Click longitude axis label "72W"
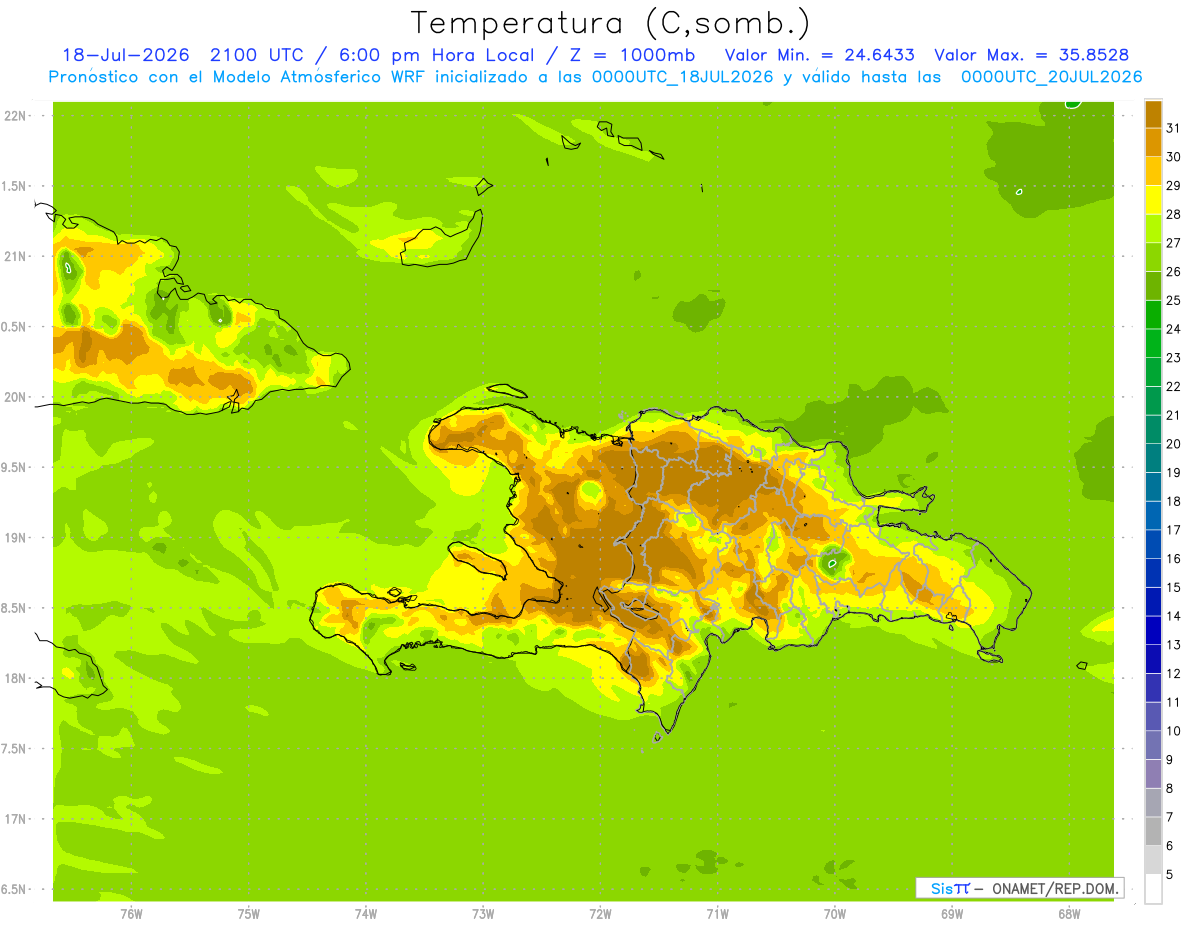 click(600, 914)
